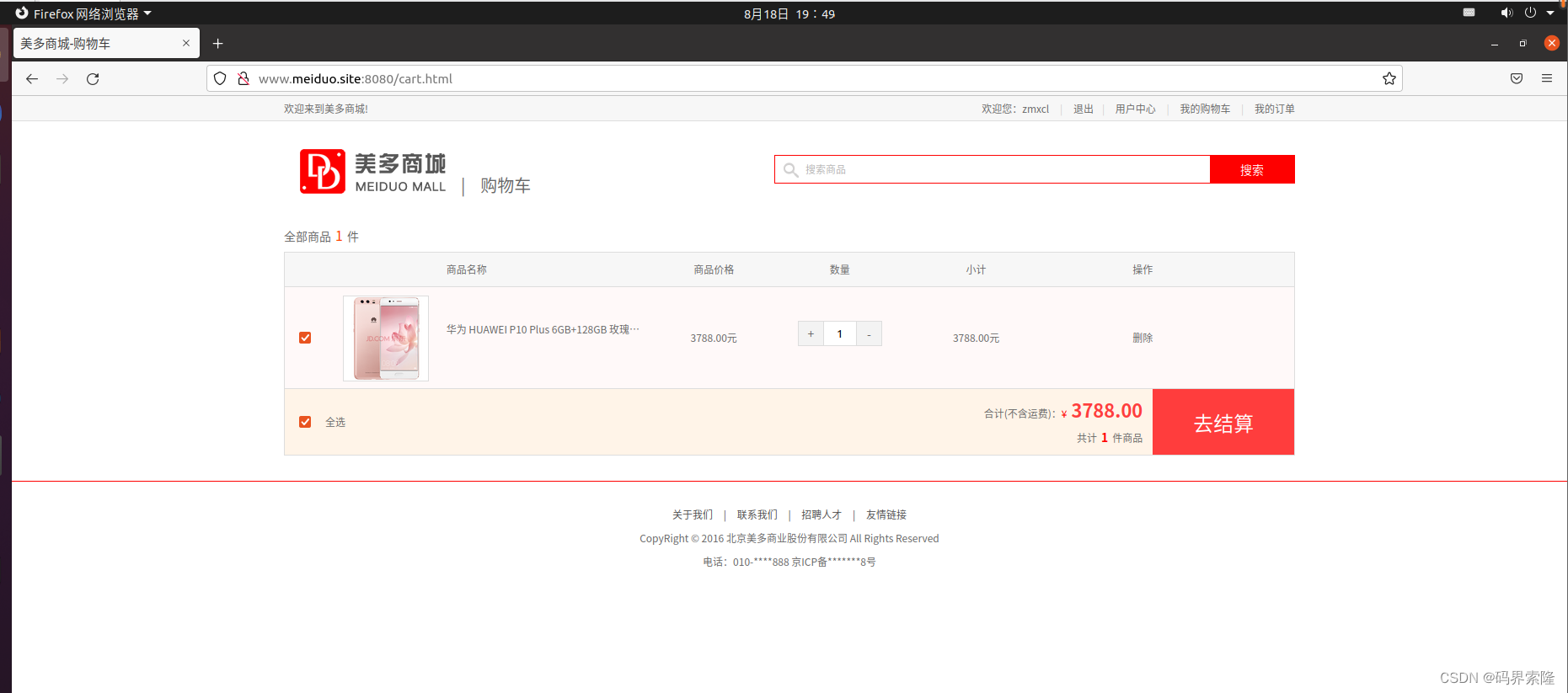Open the Pocket save icon
Viewport: 1568px width, 693px height.
(x=1517, y=78)
